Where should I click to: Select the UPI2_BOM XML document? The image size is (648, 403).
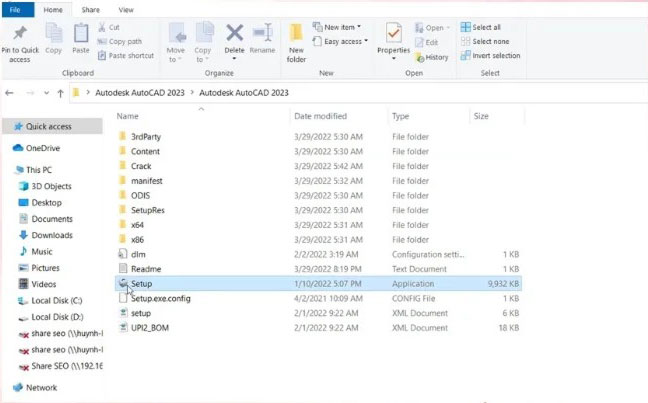tap(150, 328)
